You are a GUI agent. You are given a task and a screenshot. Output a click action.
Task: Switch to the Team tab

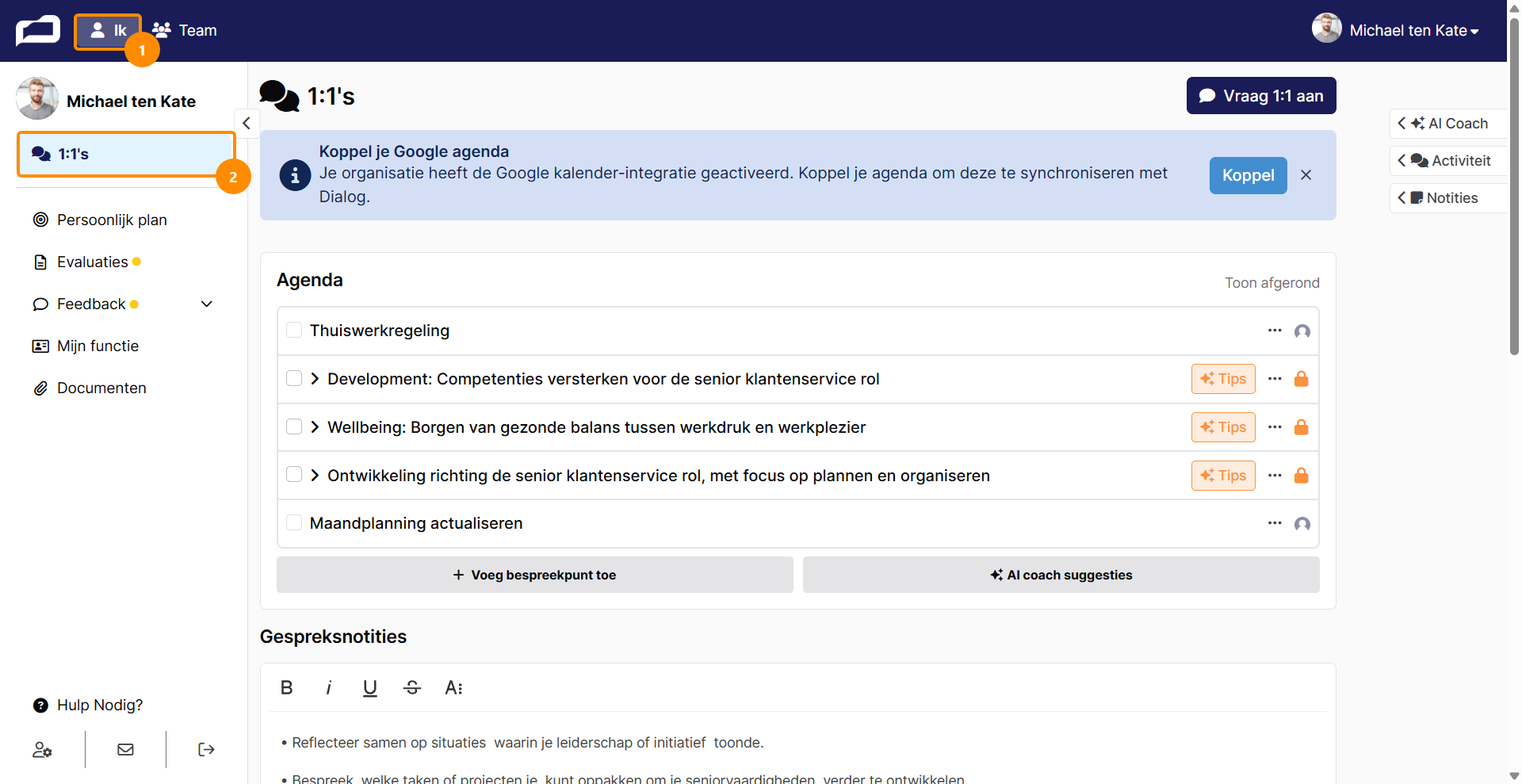[184, 30]
